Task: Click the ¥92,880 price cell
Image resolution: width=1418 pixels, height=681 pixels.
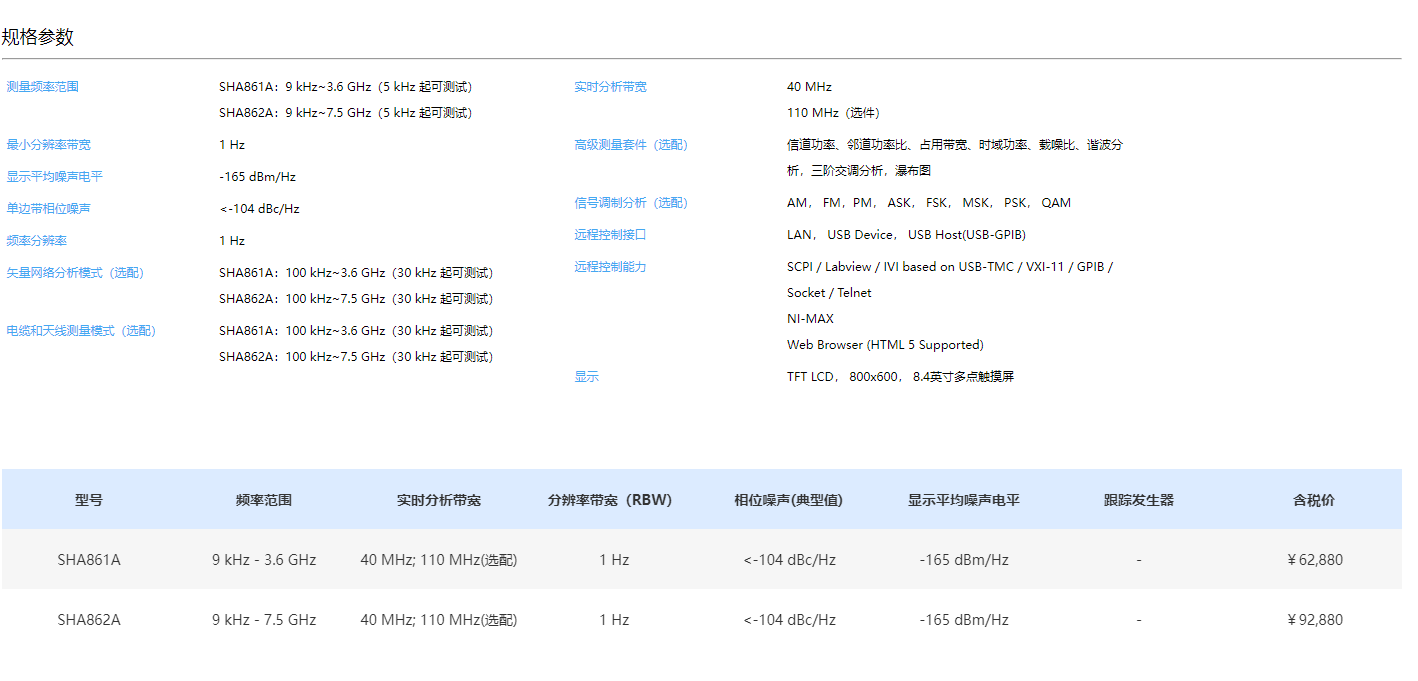Action: [x=1315, y=620]
